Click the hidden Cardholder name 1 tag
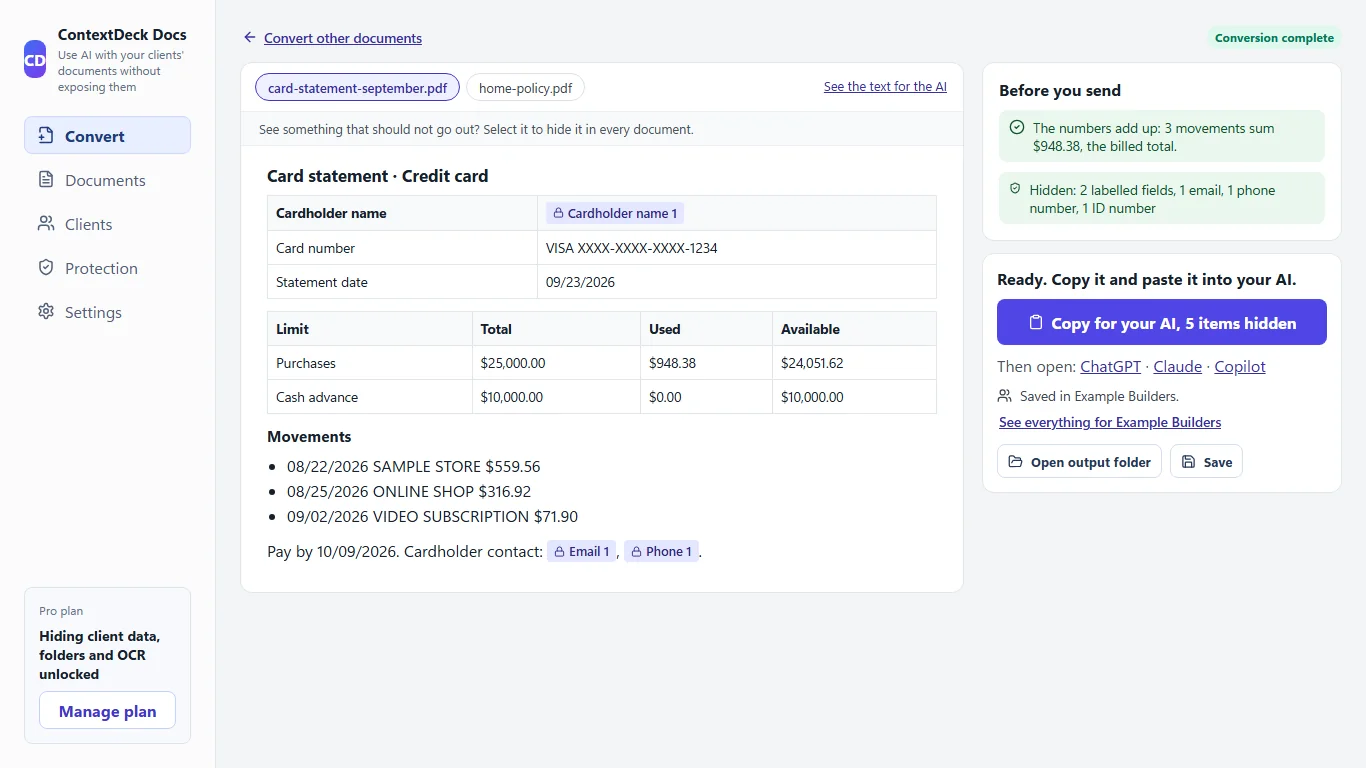Viewport: 1366px width, 768px height. (615, 213)
